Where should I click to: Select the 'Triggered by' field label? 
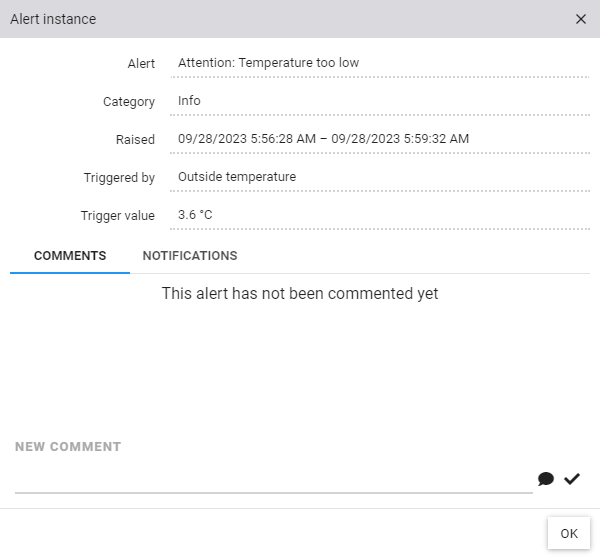119,178
